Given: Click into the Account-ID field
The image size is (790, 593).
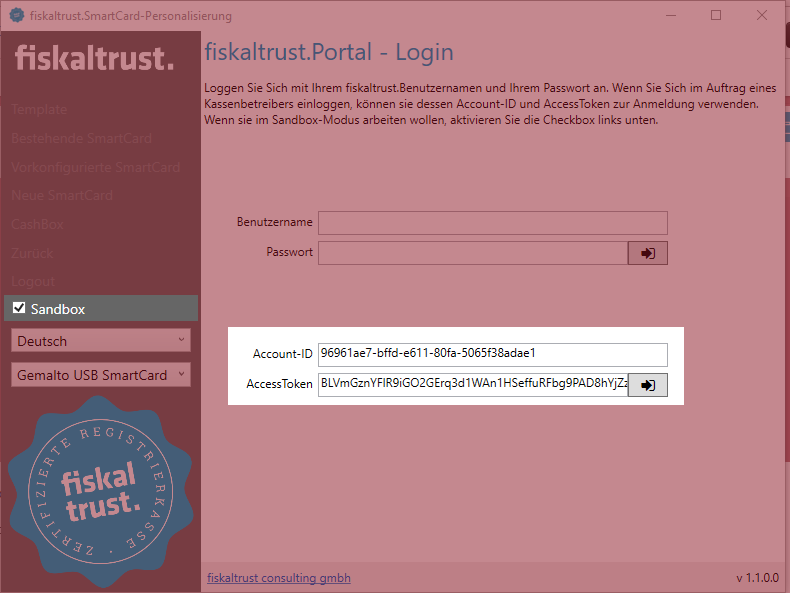Looking at the screenshot, I should click(x=493, y=355).
